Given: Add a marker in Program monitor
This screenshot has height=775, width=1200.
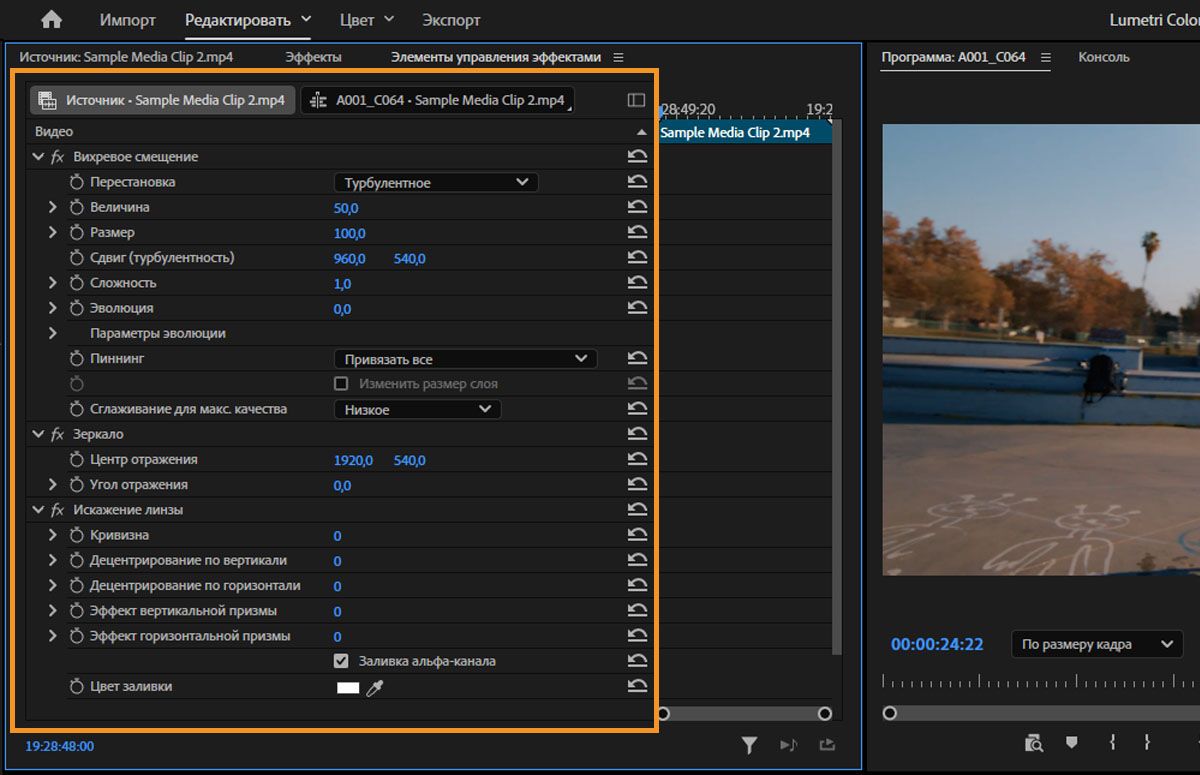Looking at the screenshot, I should click(1072, 742).
